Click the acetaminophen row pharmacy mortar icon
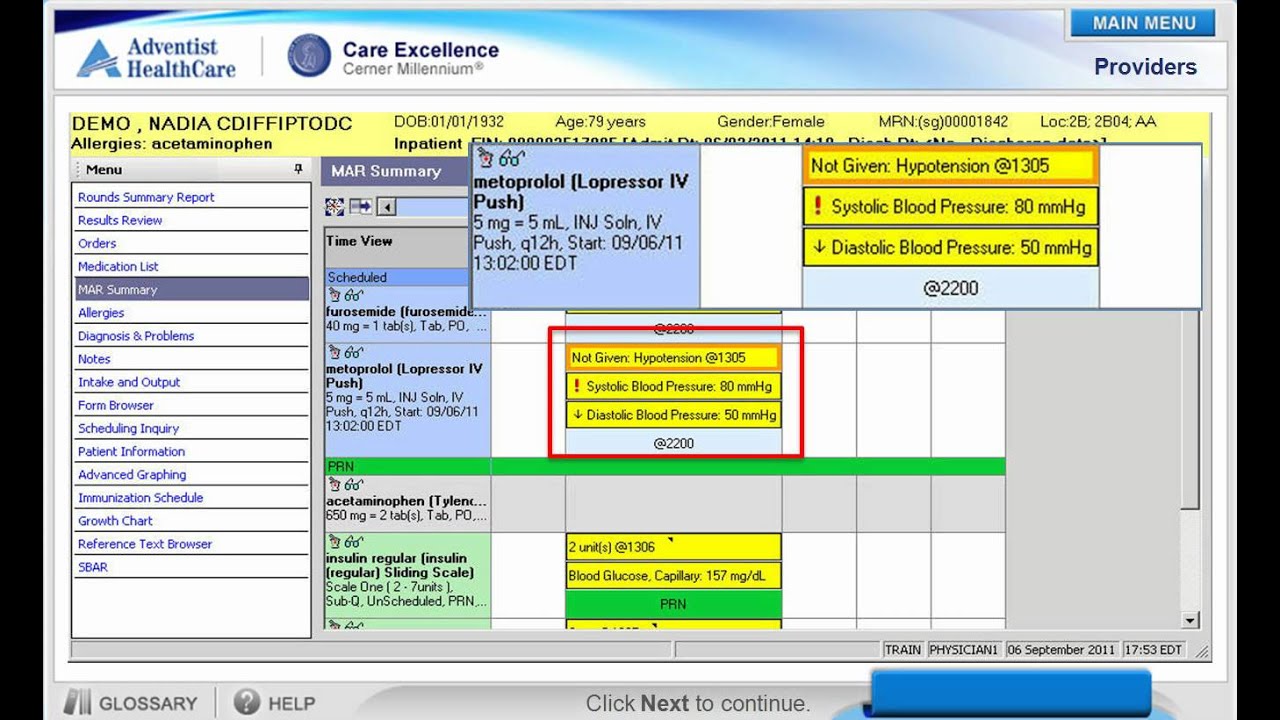The height and width of the screenshot is (720, 1280). click(x=334, y=484)
